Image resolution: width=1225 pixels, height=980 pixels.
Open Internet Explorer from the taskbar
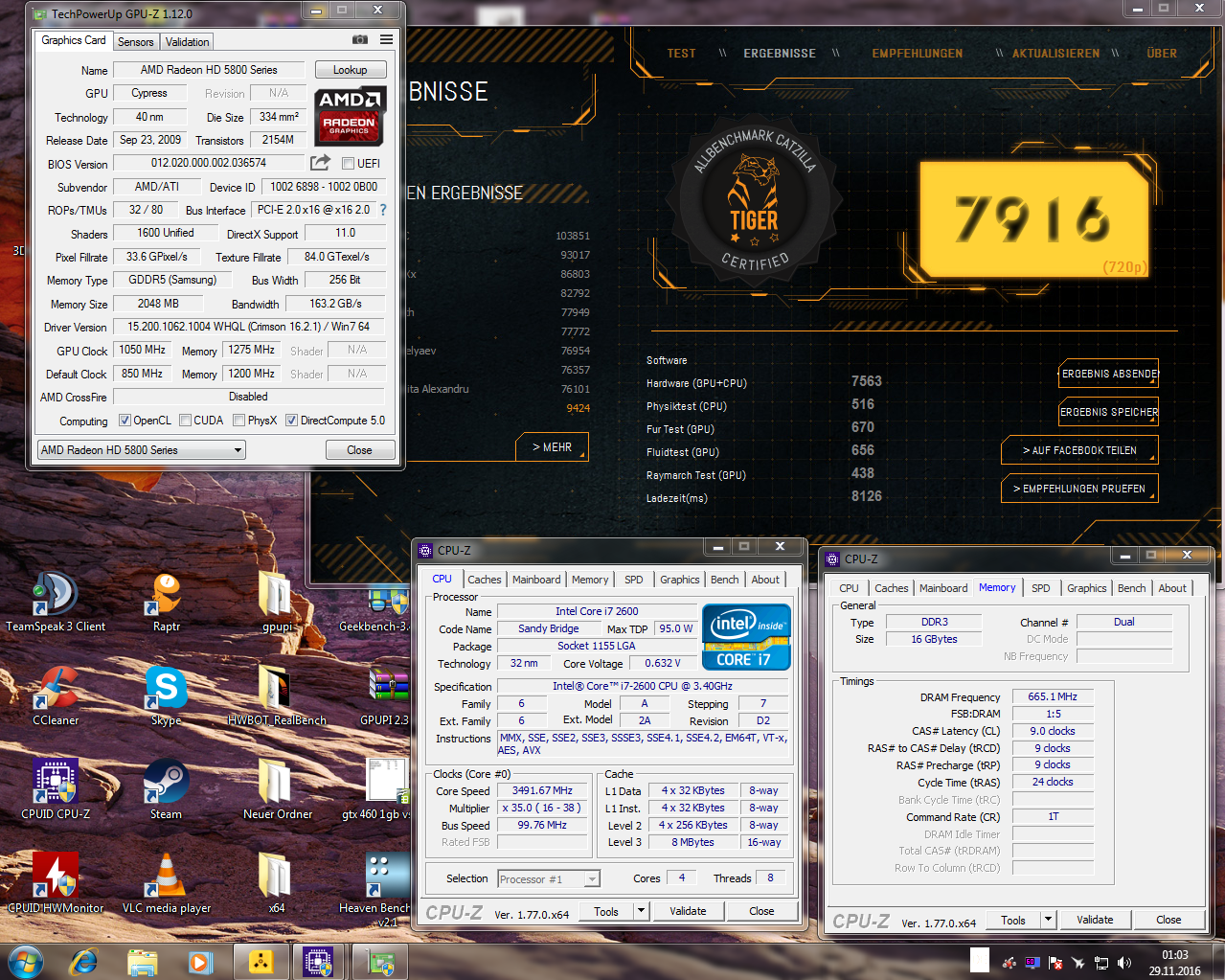click(x=85, y=961)
